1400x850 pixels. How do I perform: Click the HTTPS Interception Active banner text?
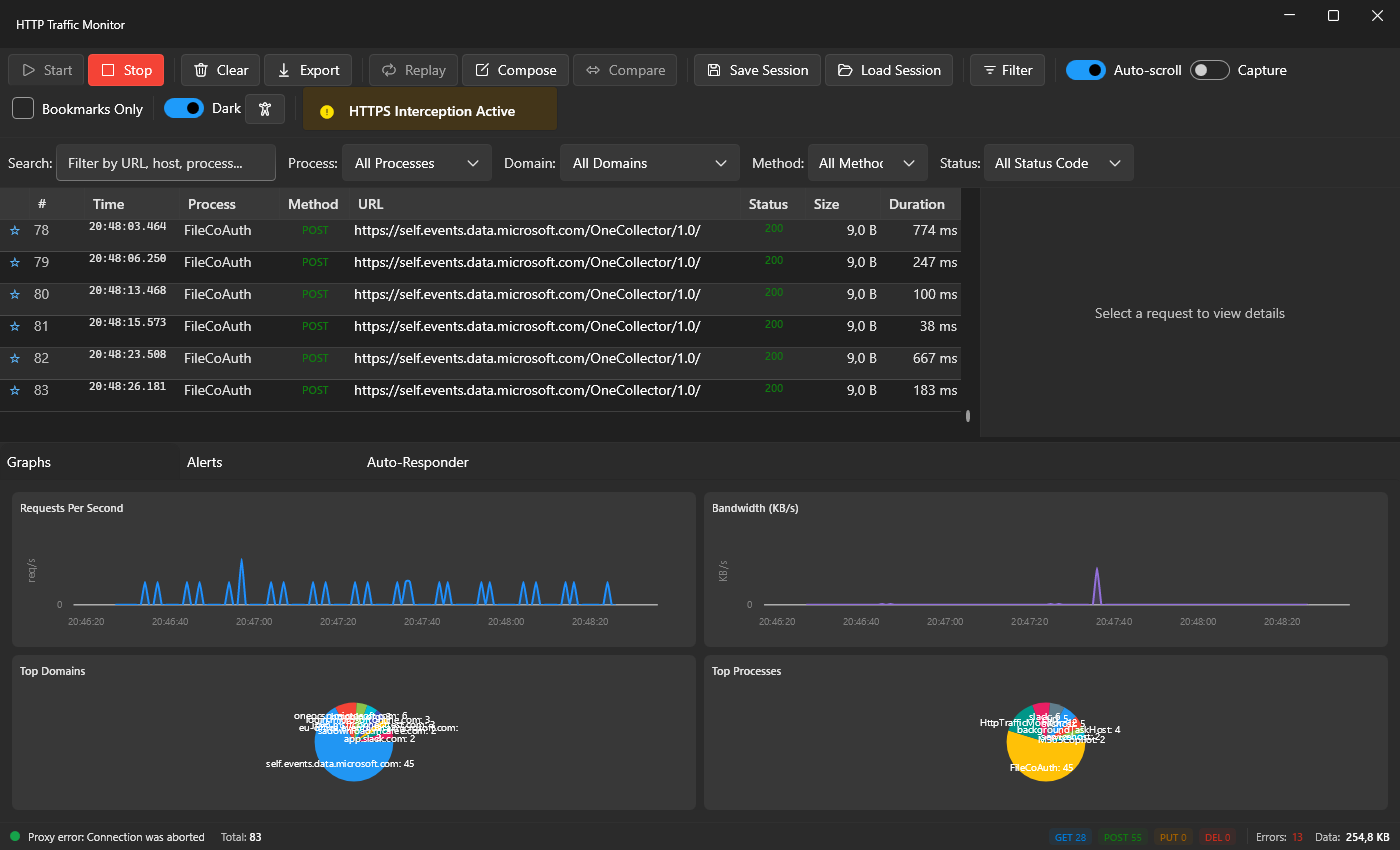[432, 111]
